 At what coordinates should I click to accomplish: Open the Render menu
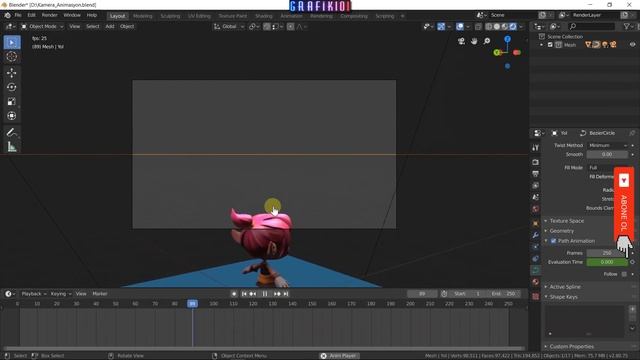coord(49,16)
